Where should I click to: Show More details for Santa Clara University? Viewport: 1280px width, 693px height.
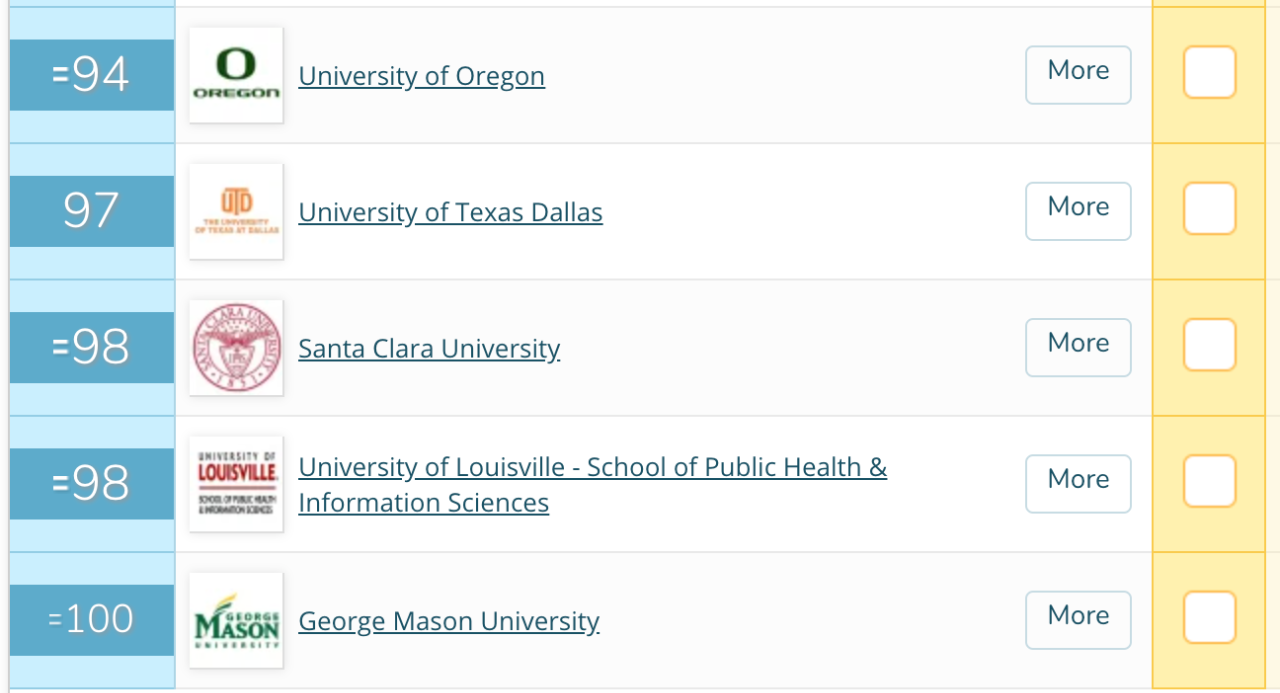pos(1078,347)
